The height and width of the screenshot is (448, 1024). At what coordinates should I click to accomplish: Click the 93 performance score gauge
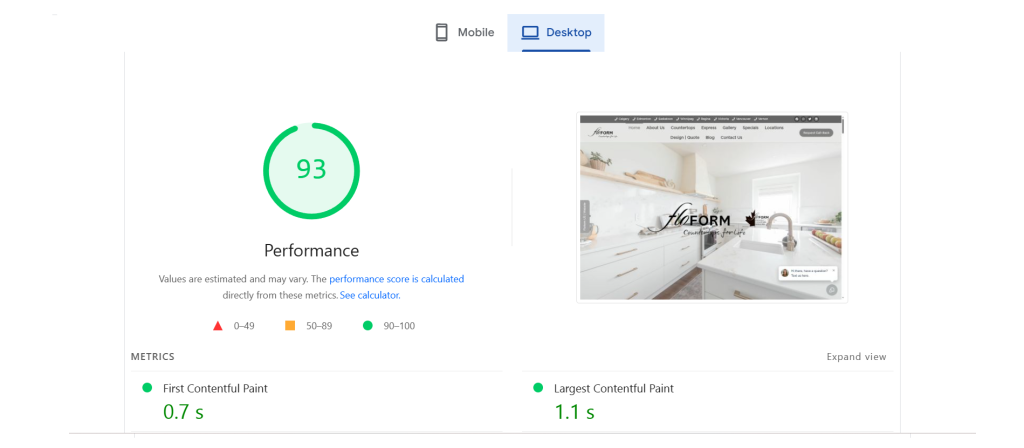[x=311, y=170]
